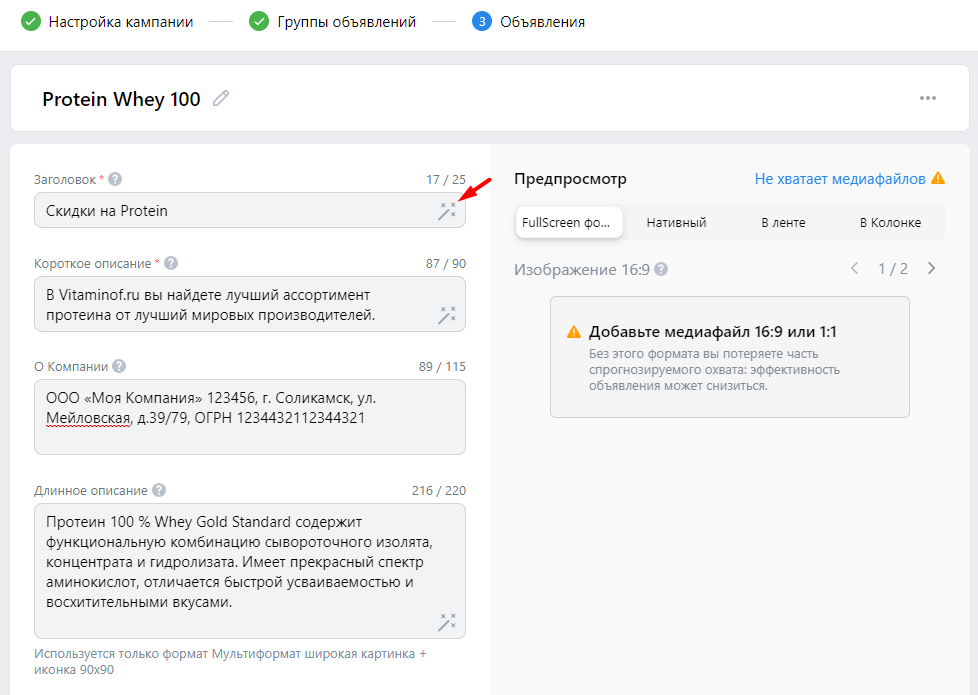Image resolution: width=978 pixels, height=695 pixels.
Task: Click help icon next to Заголовок label
Action: 115,180
